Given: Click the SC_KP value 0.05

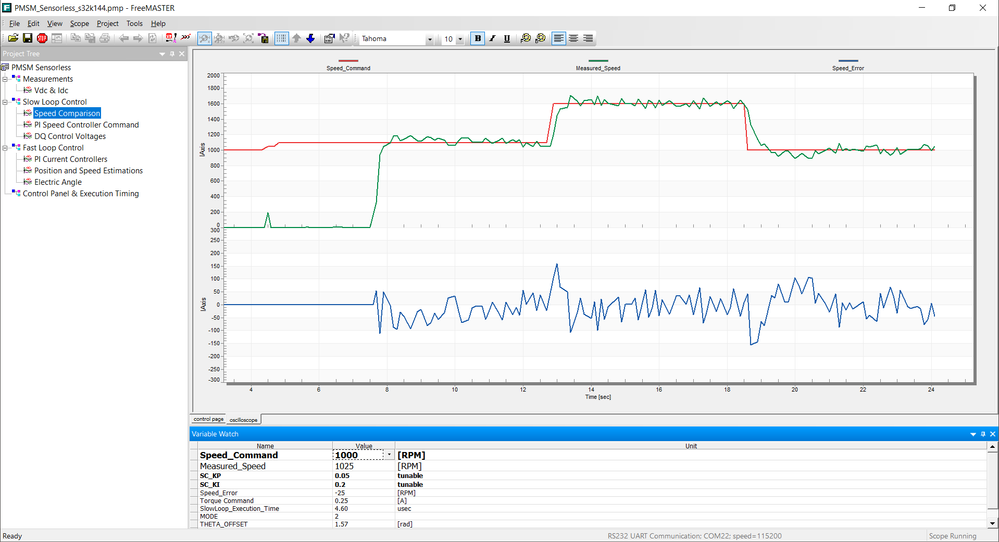Looking at the screenshot, I should 342,476.
